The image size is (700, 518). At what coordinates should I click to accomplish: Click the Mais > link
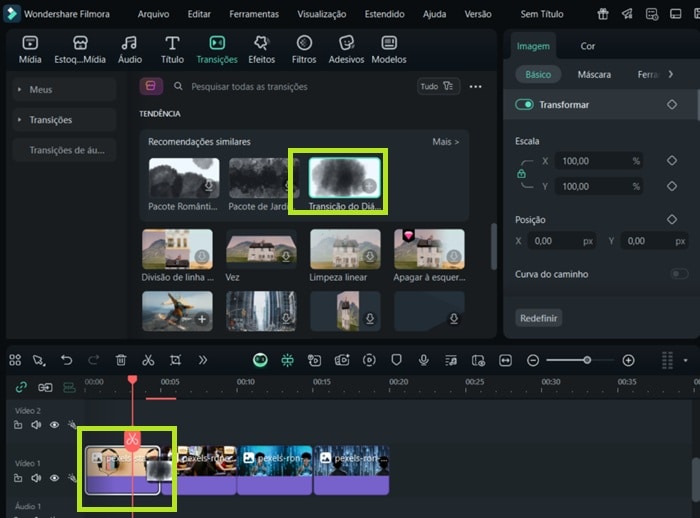[x=446, y=142]
